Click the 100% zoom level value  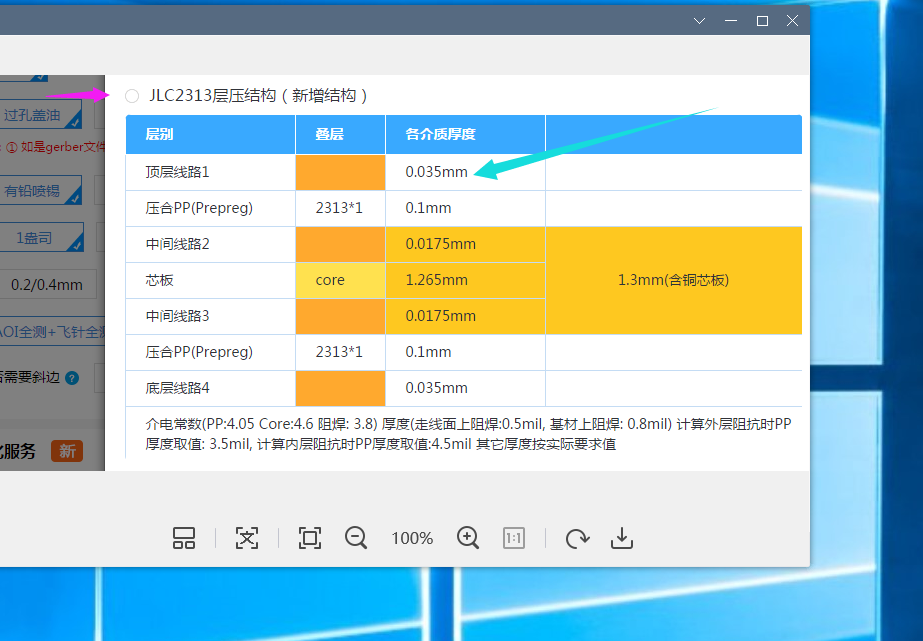point(412,538)
